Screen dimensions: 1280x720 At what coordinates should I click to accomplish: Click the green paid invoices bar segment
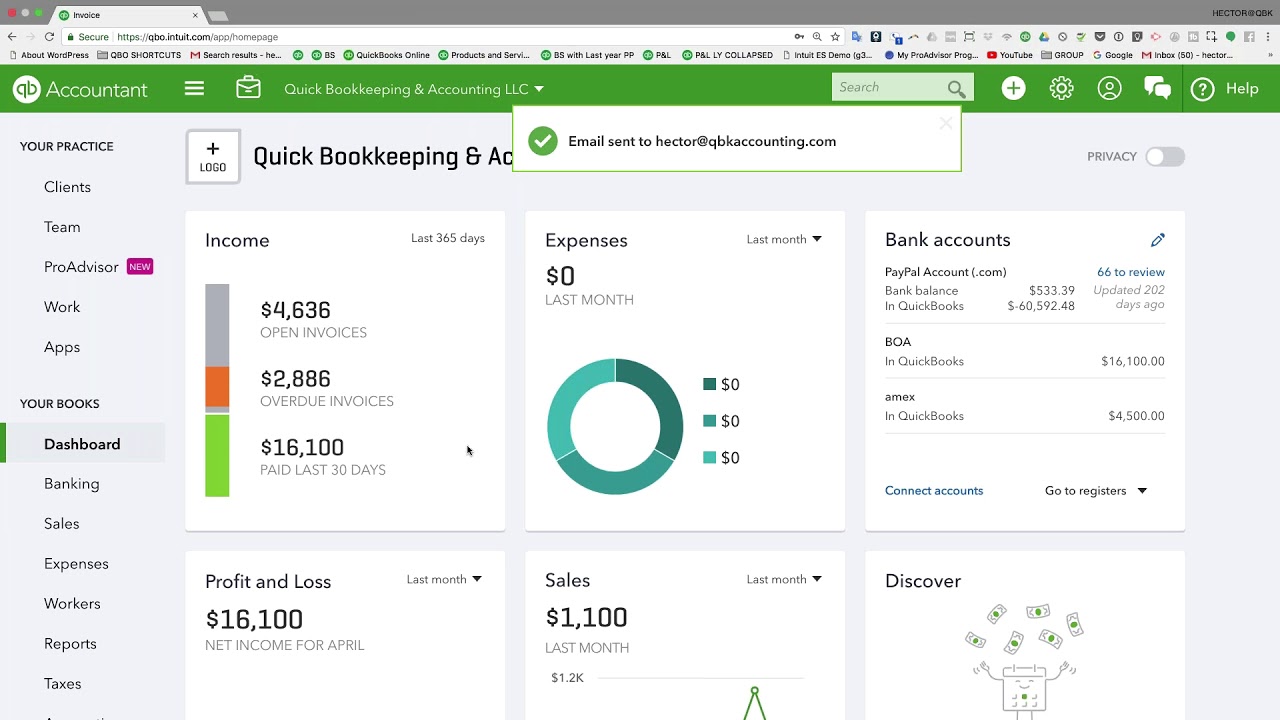tap(217, 456)
